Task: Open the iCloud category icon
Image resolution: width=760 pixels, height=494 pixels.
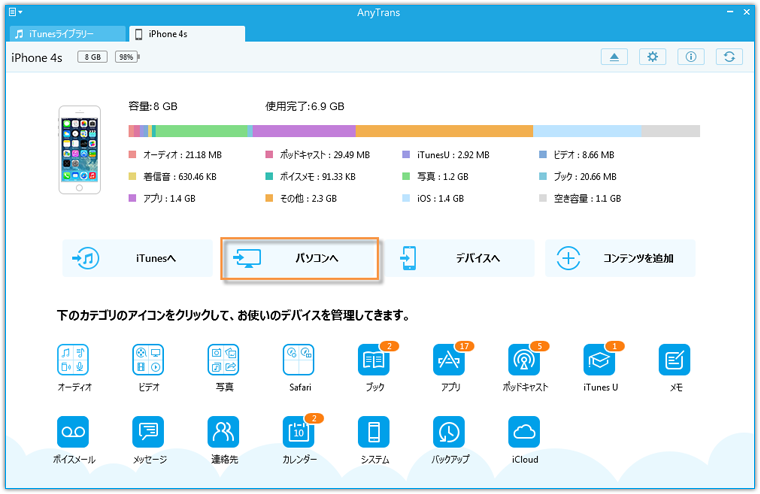Action: 524,432
